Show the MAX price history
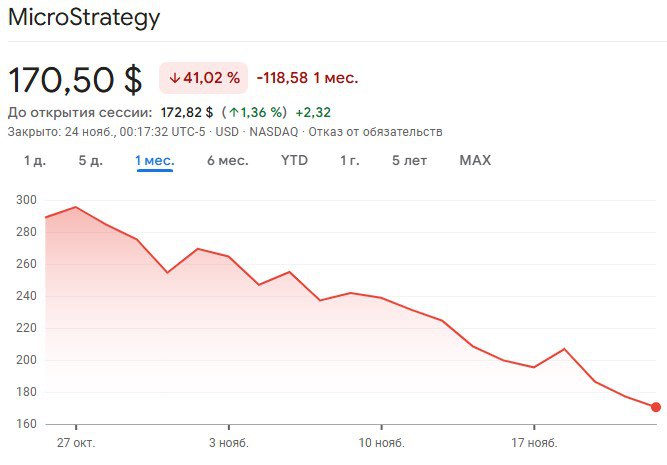The width and height of the screenshot is (667, 465). pos(475,160)
